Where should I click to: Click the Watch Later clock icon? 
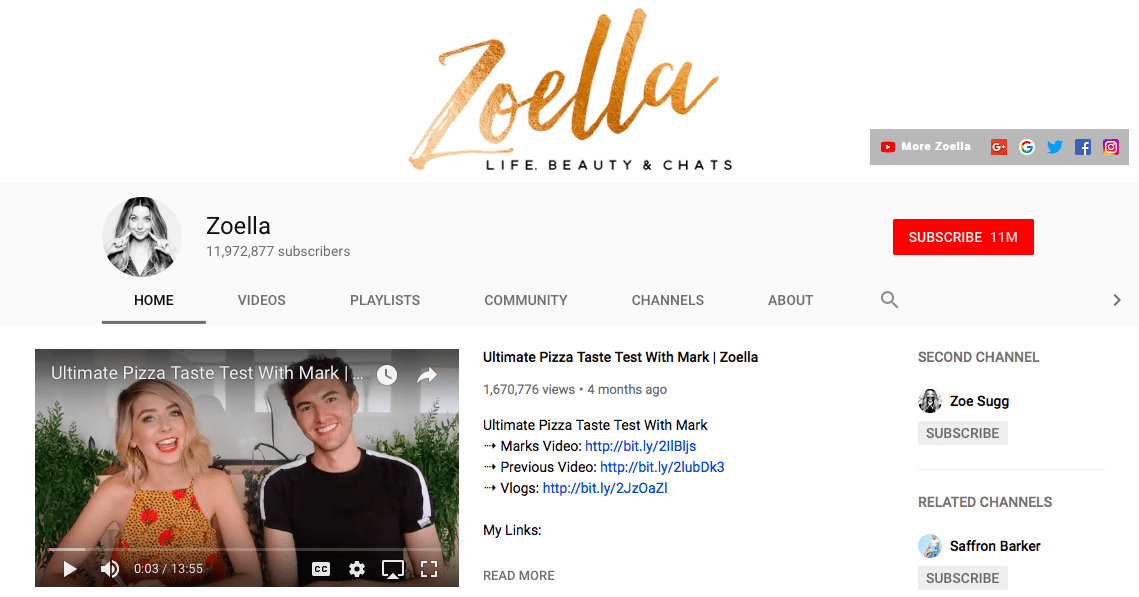[386, 374]
